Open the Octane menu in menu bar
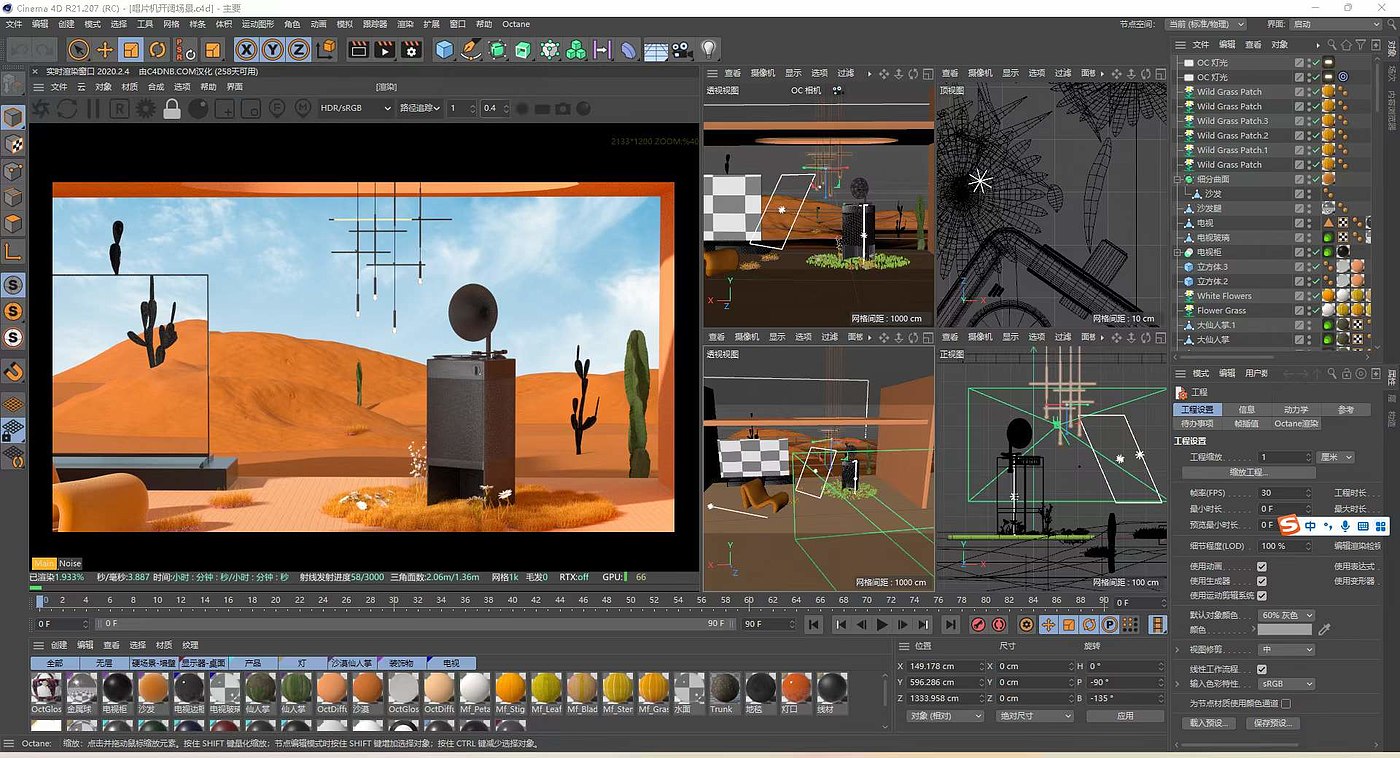Image resolution: width=1400 pixels, height=758 pixels. pyautogui.click(x=516, y=23)
